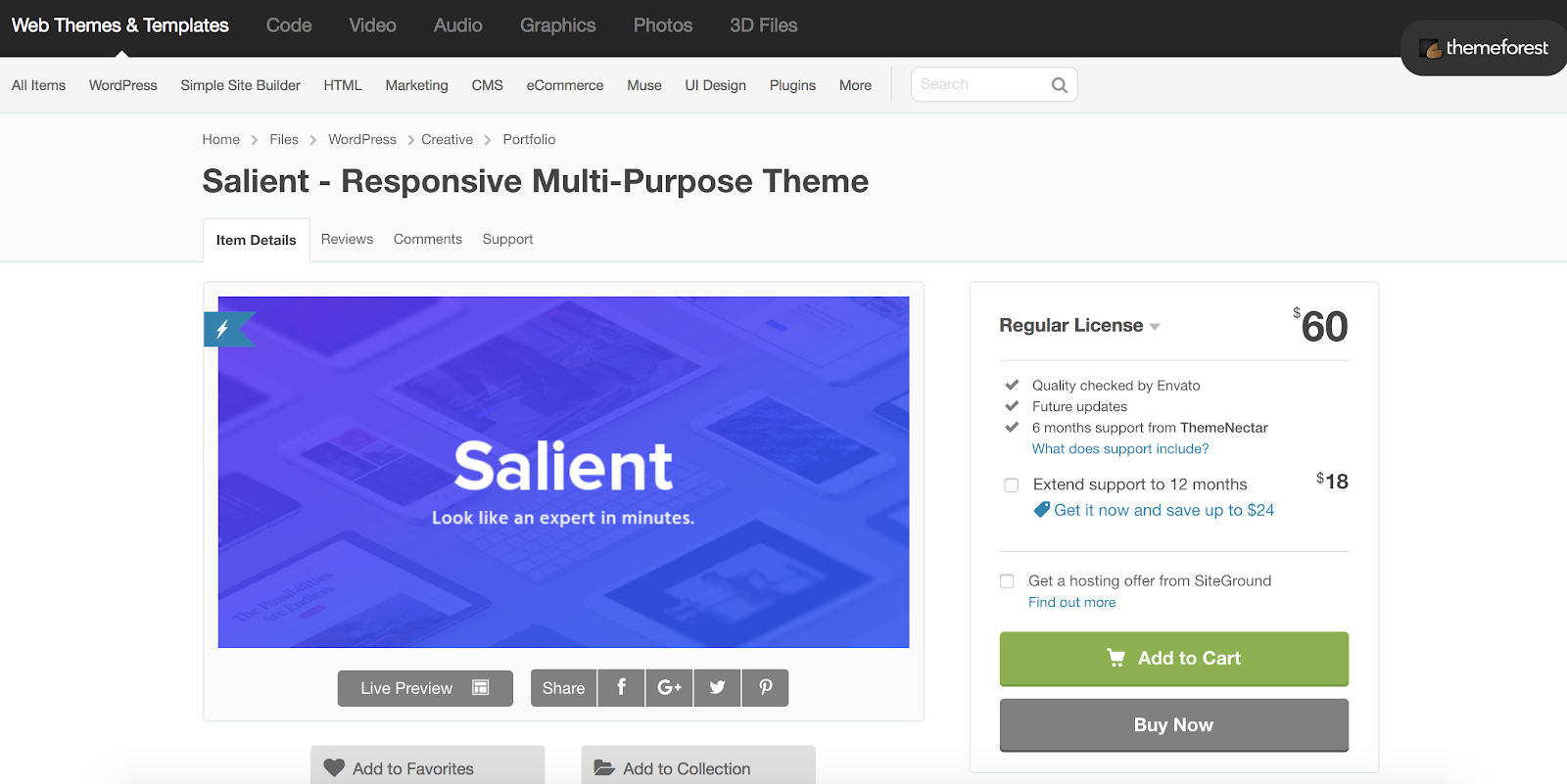1567x784 pixels.
Task: Go to Home breadcrumb
Action: tap(220, 139)
